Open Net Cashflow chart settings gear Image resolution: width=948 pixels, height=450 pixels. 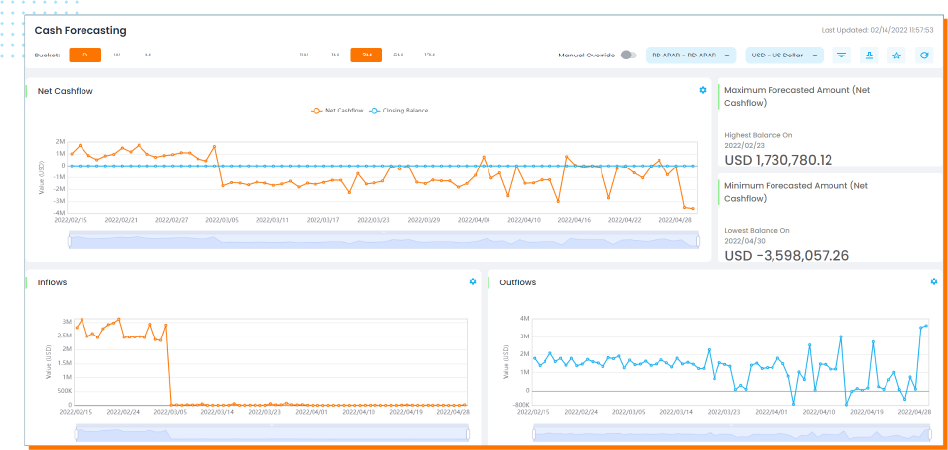tap(703, 90)
